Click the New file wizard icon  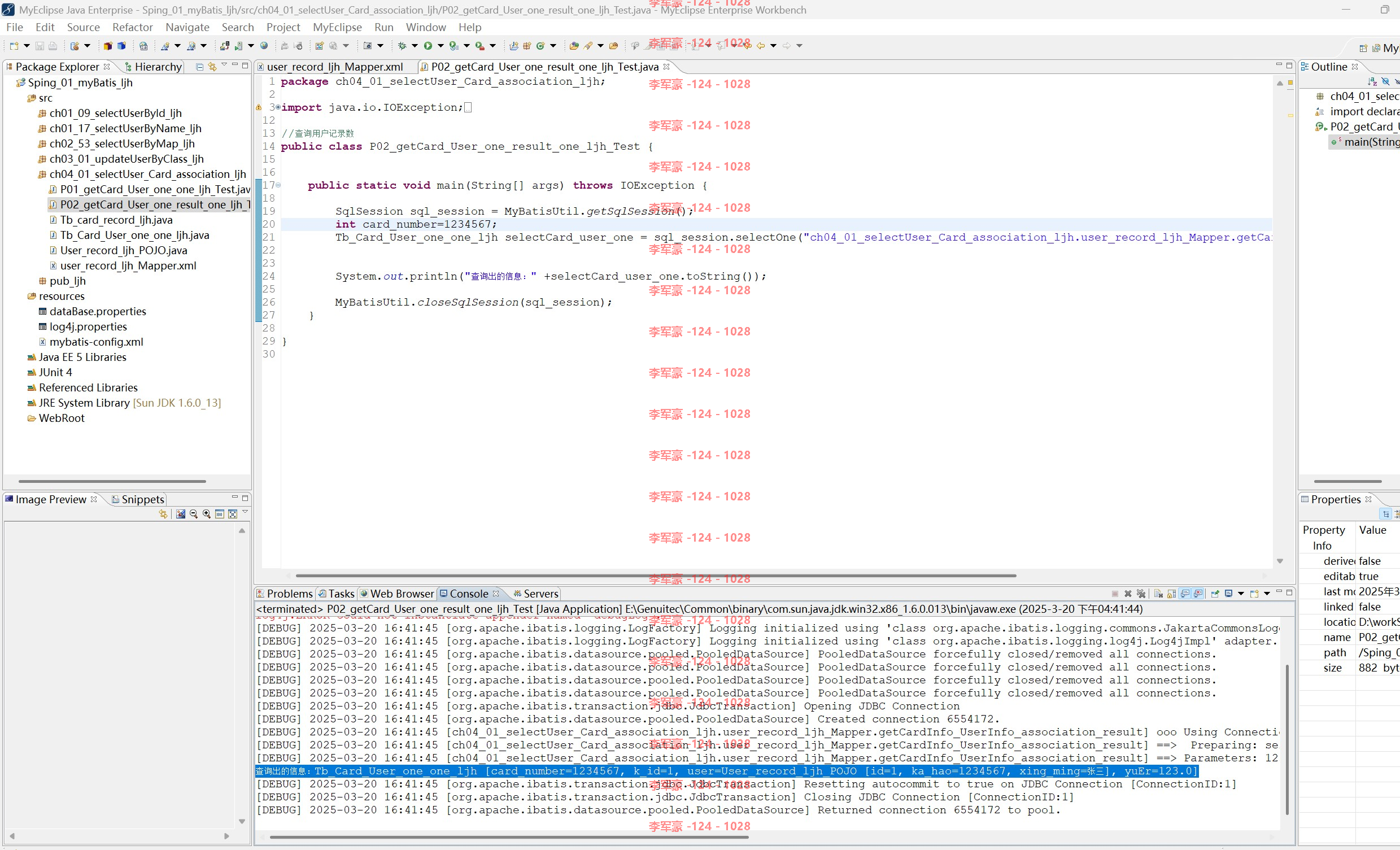point(14,46)
